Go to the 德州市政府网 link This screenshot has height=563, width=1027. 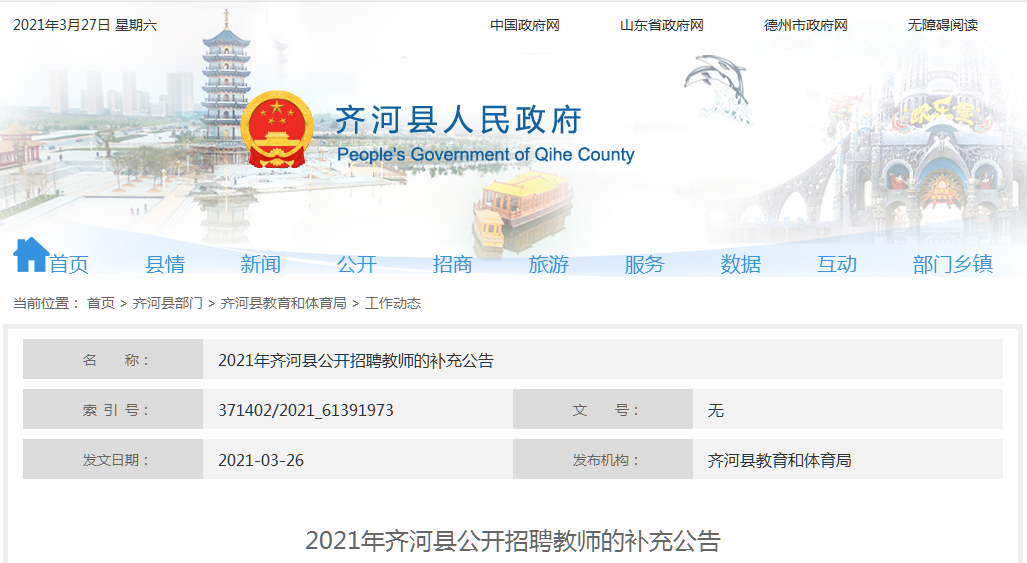coord(806,25)
